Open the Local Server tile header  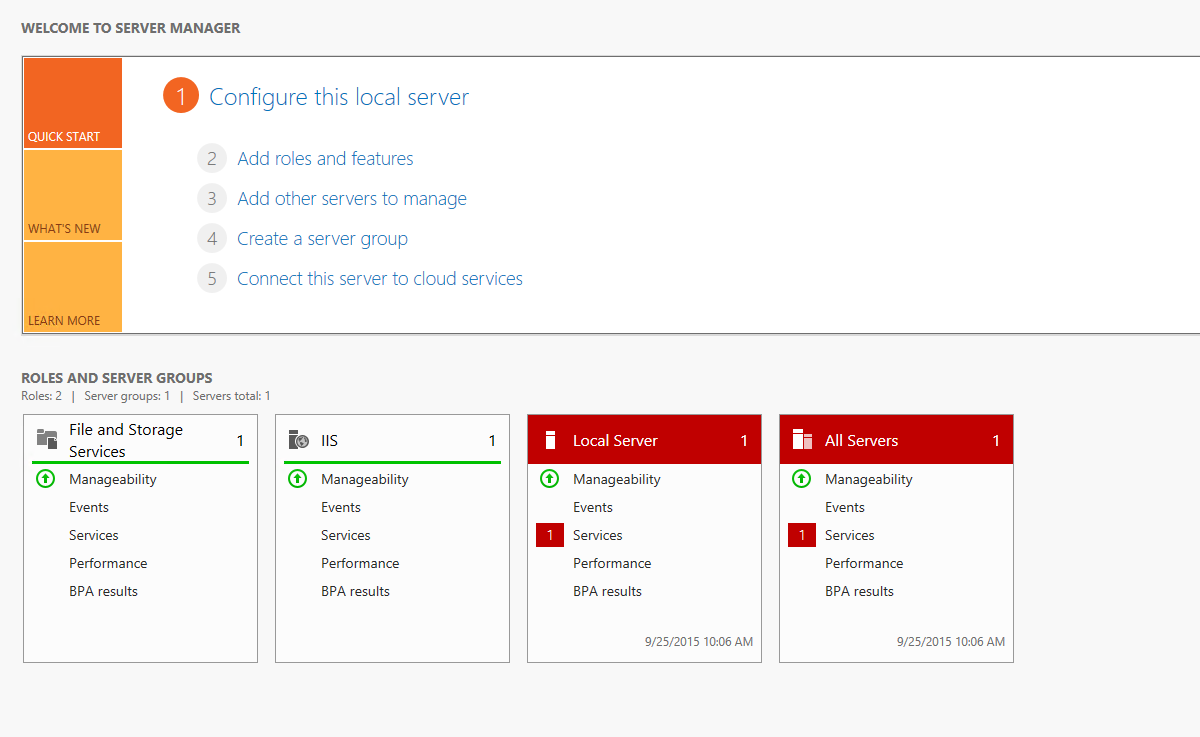point(644,440)
